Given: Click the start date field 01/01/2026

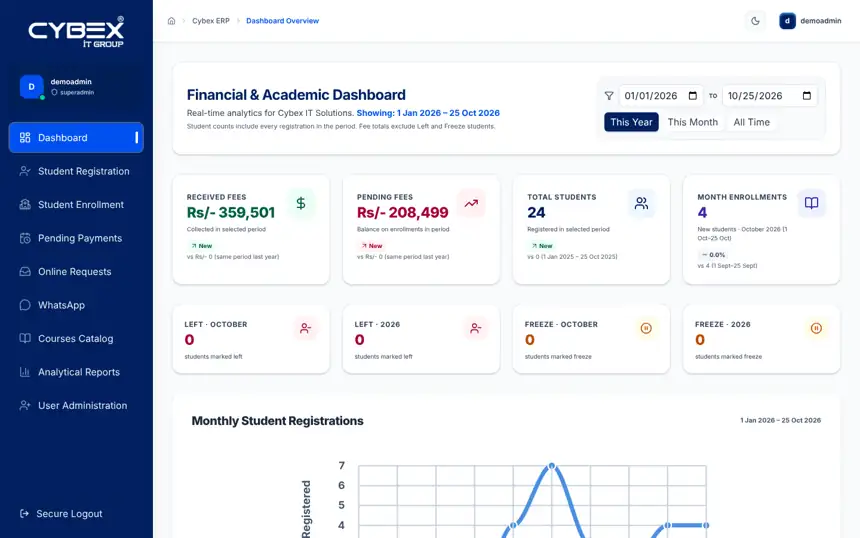Looking at the screenshot, I should [x=660, y=96].
